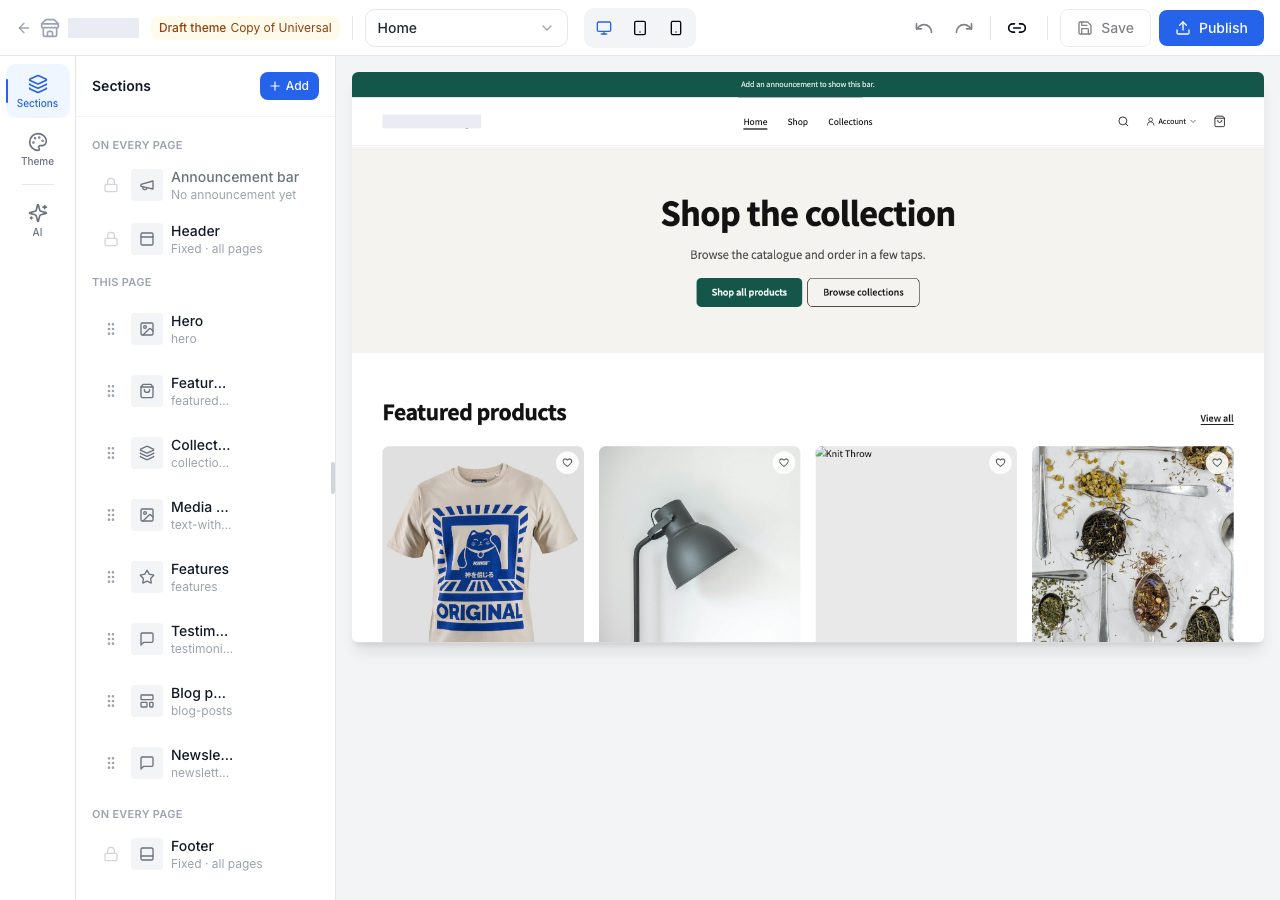Expand the Account dropdown in preview
Image resolution: width=1280 pixels, height=900 pixels.
1171,122
